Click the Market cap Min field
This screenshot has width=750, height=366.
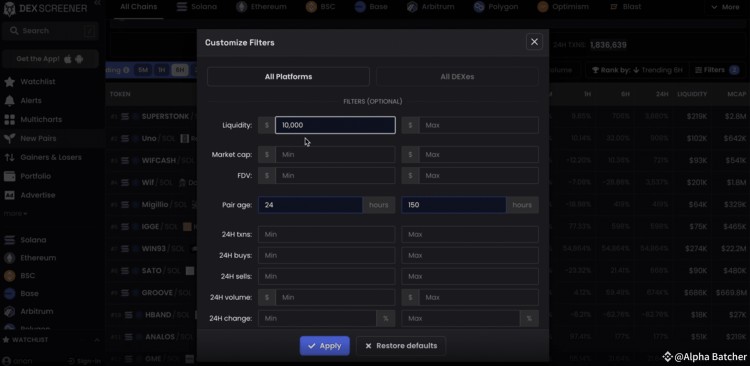[x=335, y=155]
